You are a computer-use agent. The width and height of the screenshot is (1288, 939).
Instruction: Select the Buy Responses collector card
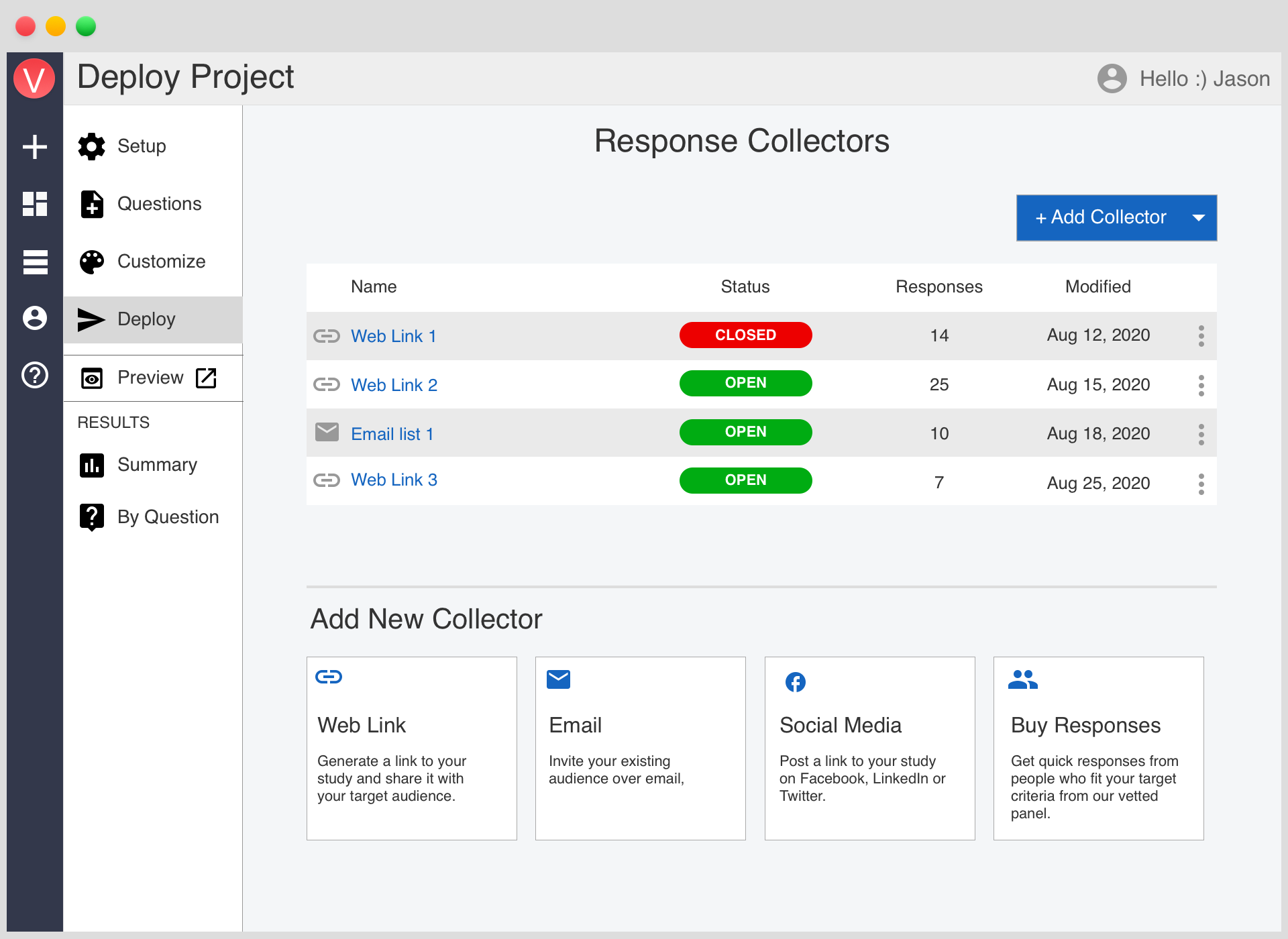(1098, 748)
